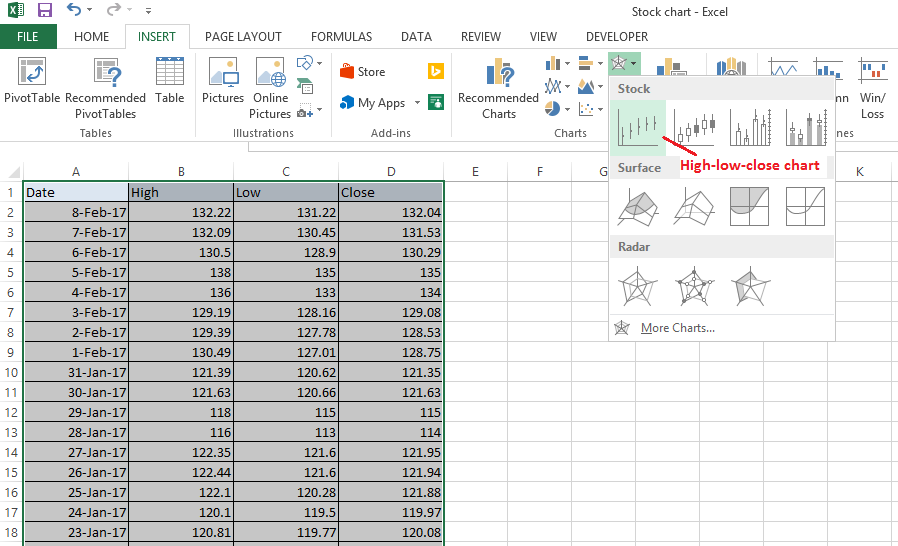Image resolution: width=898 pixels, height=546 pixels.
Task: Switch to the DEVELOPER tab
Action: (x=617, y=37)
